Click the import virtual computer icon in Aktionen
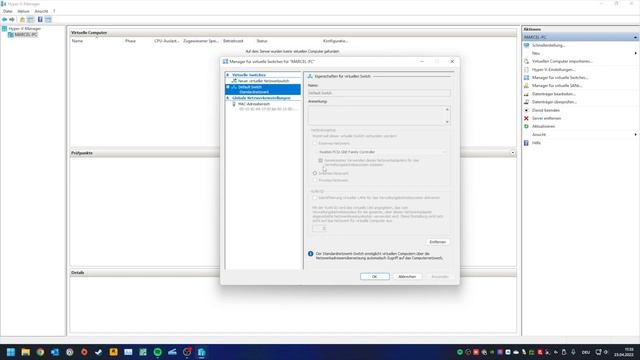Image resolution: width=640 pixels, height=360 pixels. (x=527, y=61)
